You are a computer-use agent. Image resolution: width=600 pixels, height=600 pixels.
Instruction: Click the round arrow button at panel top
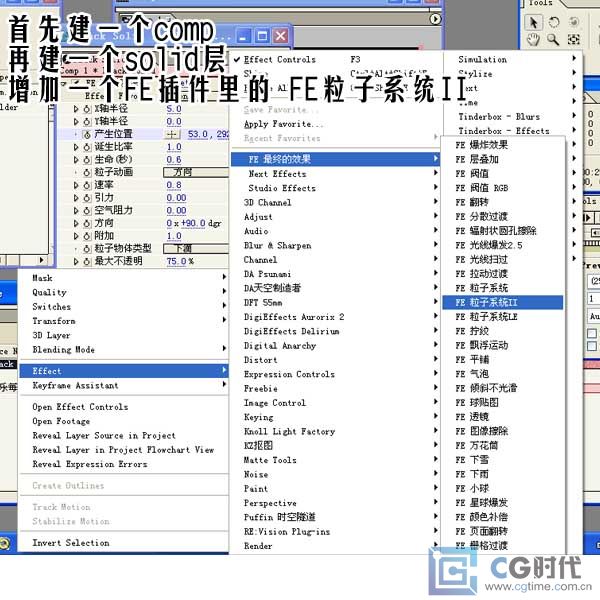click(x=435, y=19)
